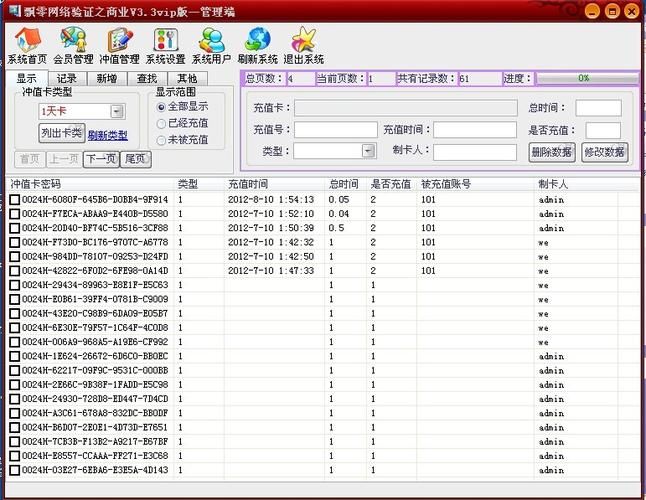Check the box for card 0024H-6080F-645B6-D0BB4-9F914
Image resolution: width=646 pixels, height=500 pixels.
14,200
